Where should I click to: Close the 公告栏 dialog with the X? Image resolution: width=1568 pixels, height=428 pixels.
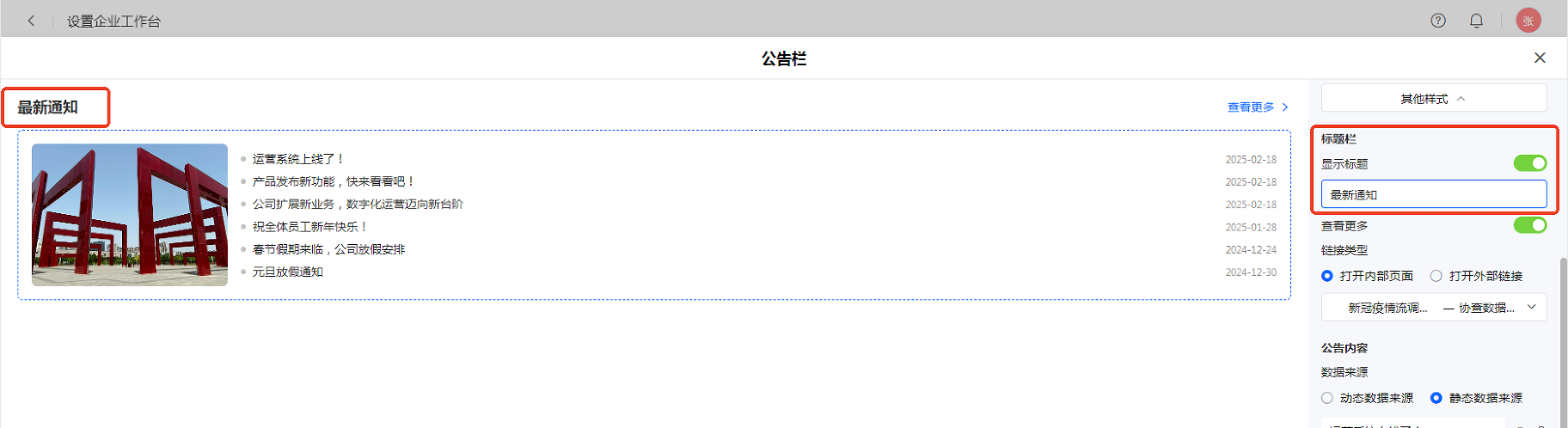coord(1539,58)
